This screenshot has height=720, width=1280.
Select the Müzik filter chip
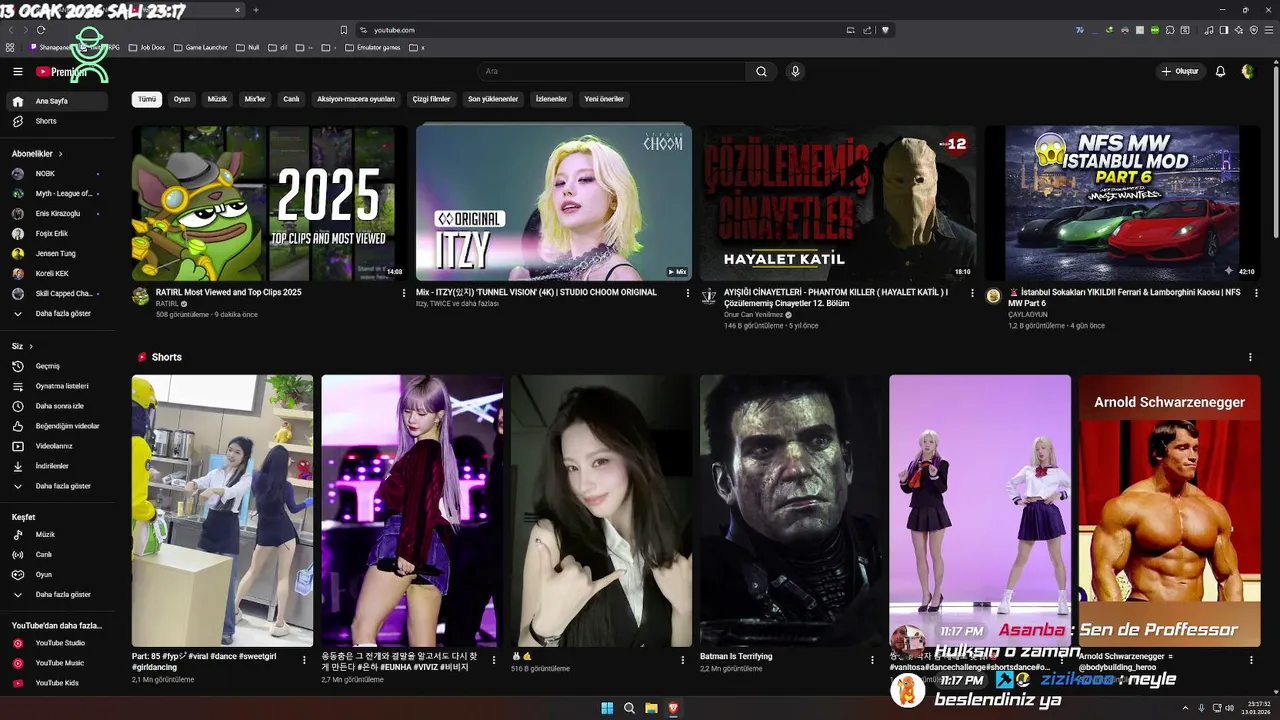point(217,99)
